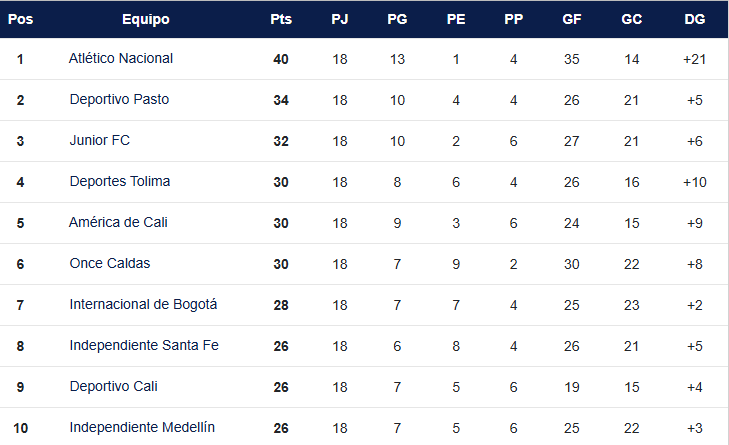Select the +21 goal difference cell
Image resolution: width=729 pixels, height=445 pixels.
[694, 59]
